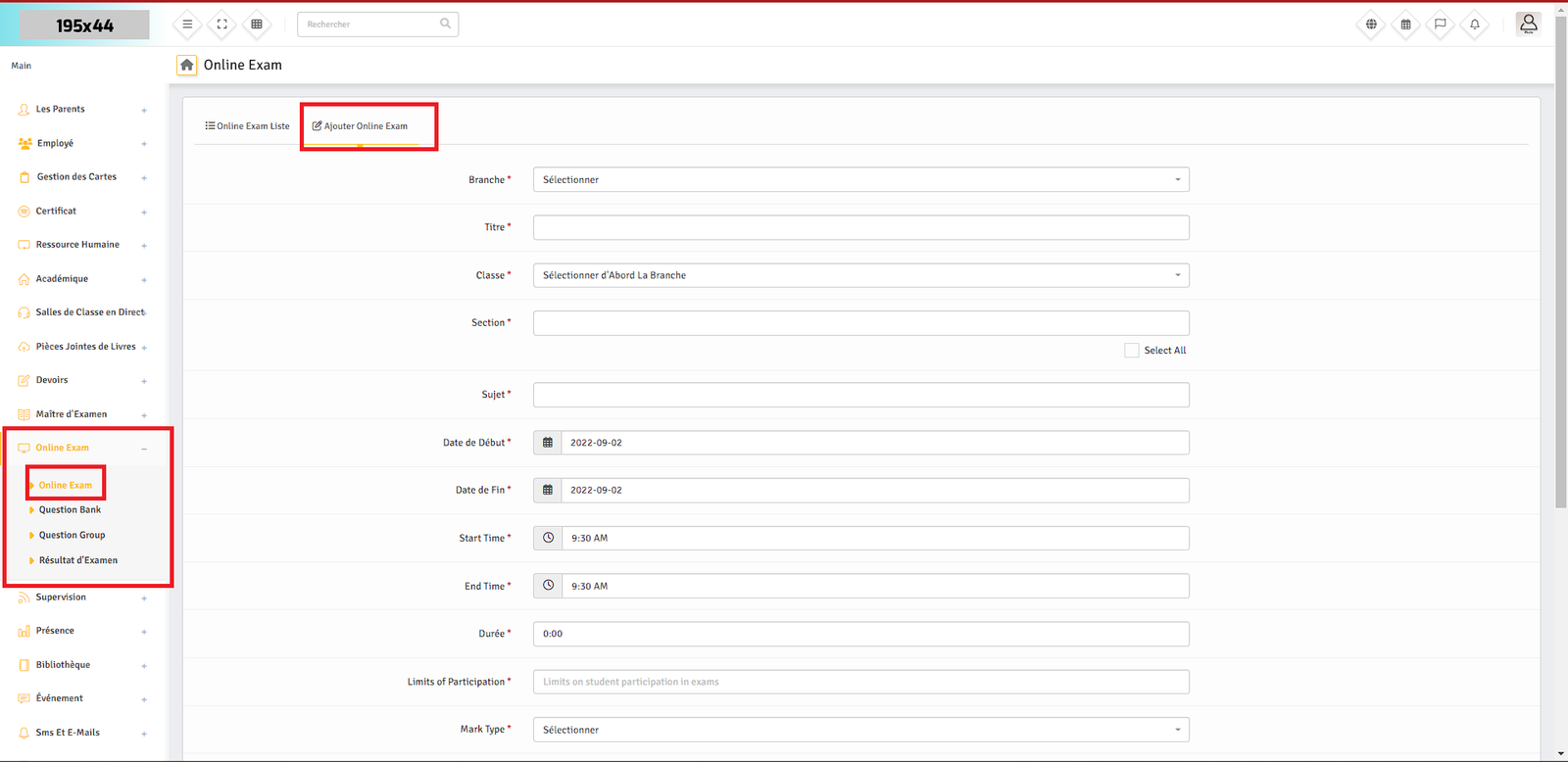Screen dimensions: 1568x762
Task: Open Question Bank in sidebar
Action: (70, 510)
